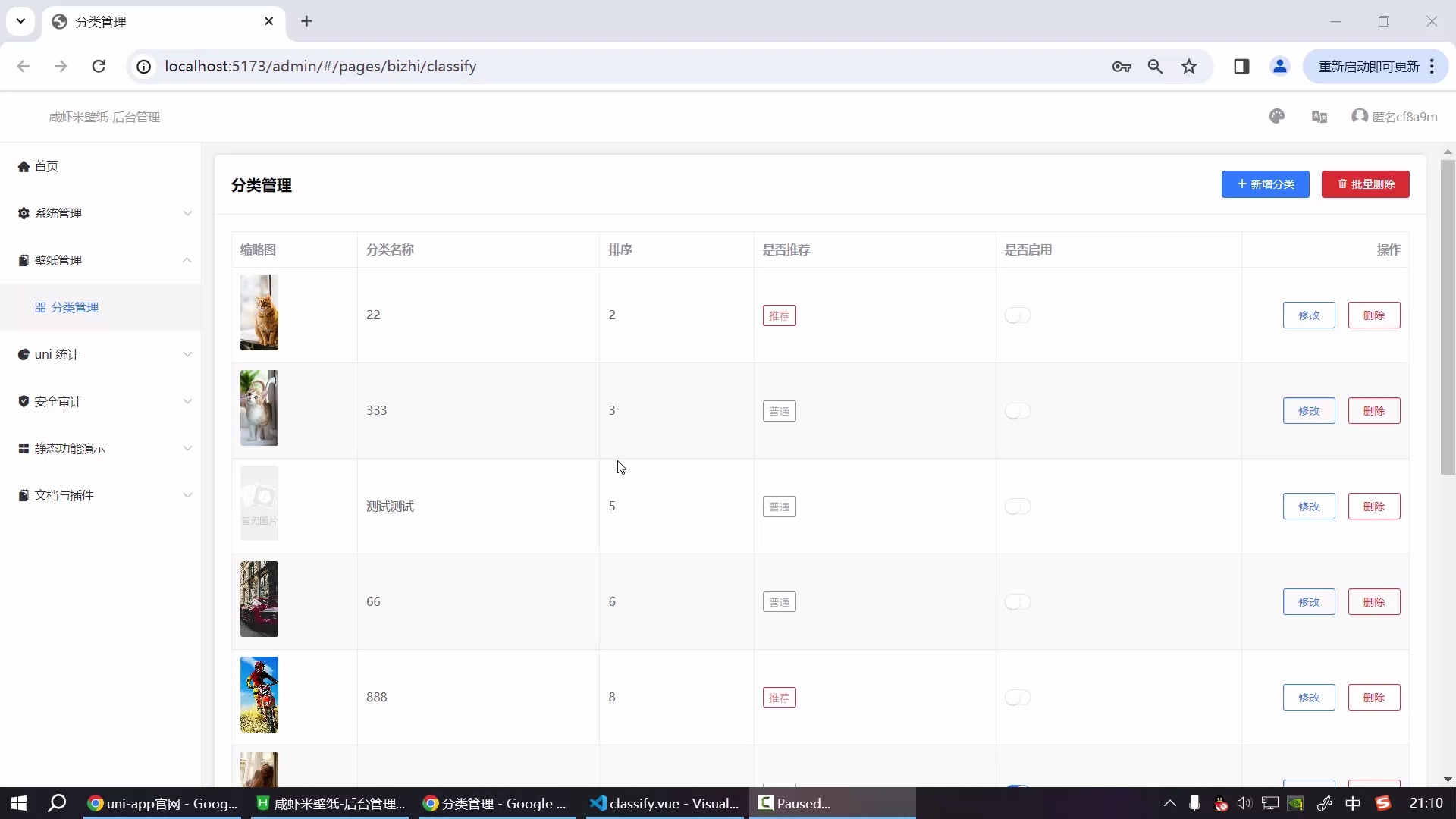Click the 新增分类 button
The image size is (1456, 819).
point(1265,184)
